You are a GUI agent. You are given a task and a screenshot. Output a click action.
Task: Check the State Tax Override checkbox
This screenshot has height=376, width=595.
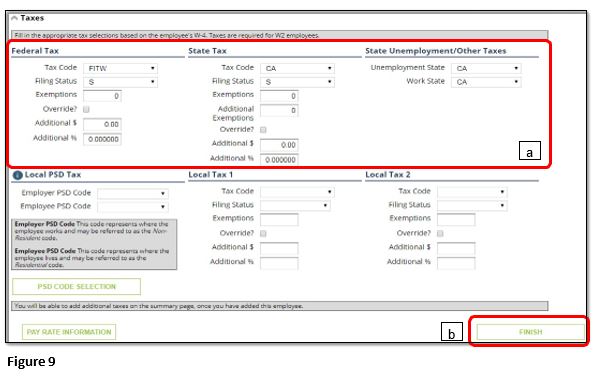click(x=263, y=130)
